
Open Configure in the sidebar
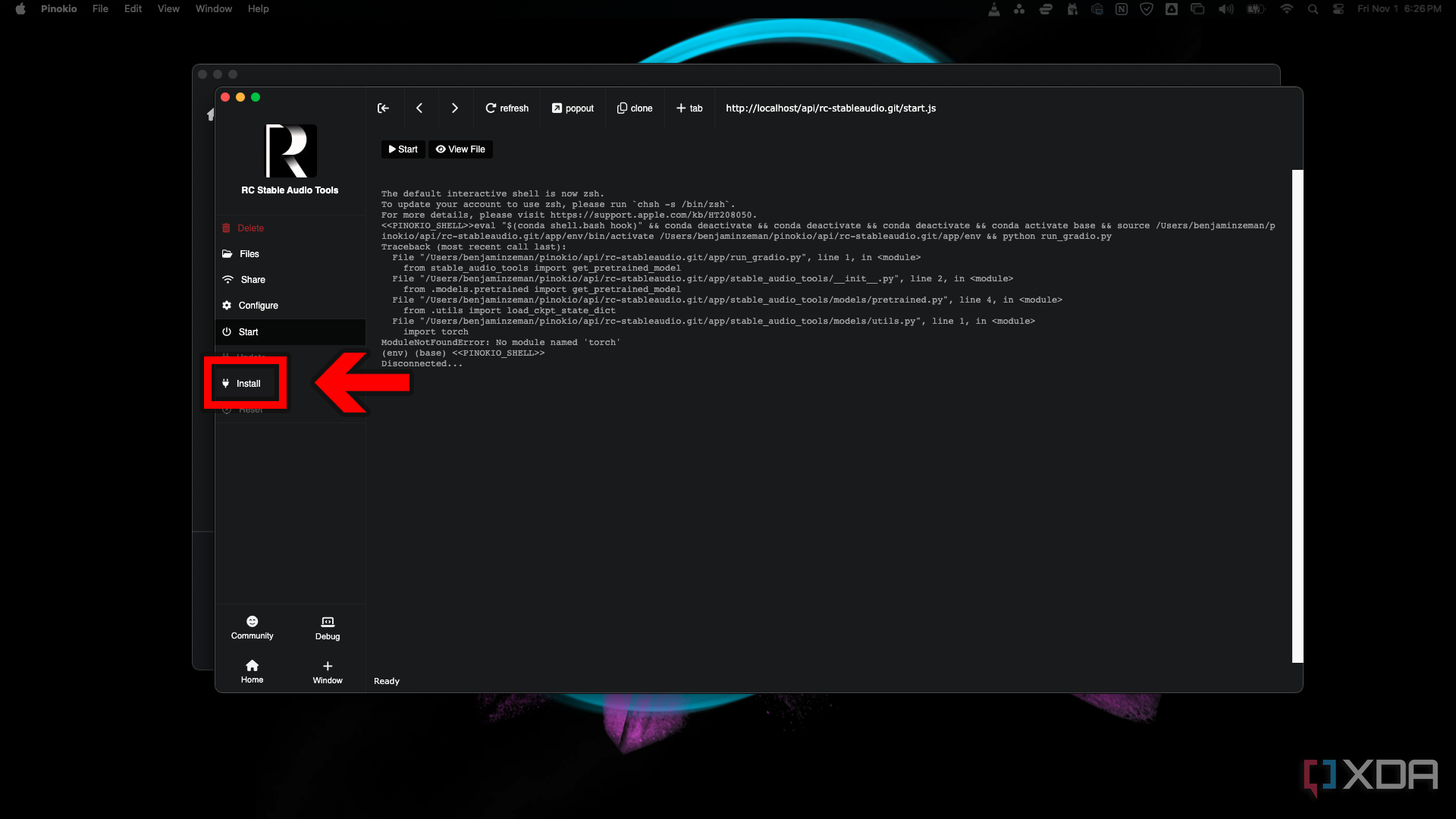click(x=290, y=306)
